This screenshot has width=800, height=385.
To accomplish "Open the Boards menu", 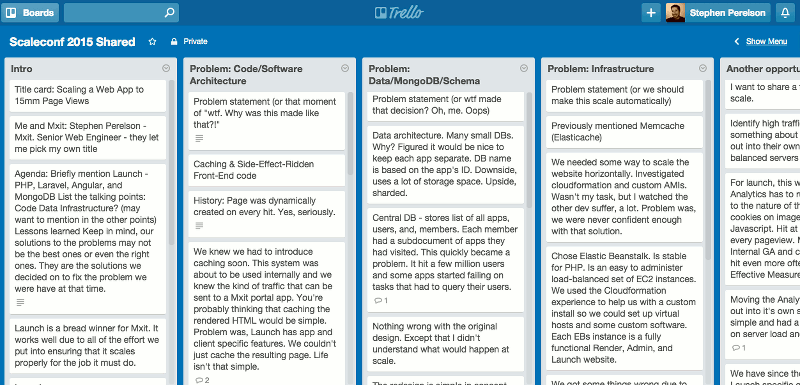I will [30, 13].
